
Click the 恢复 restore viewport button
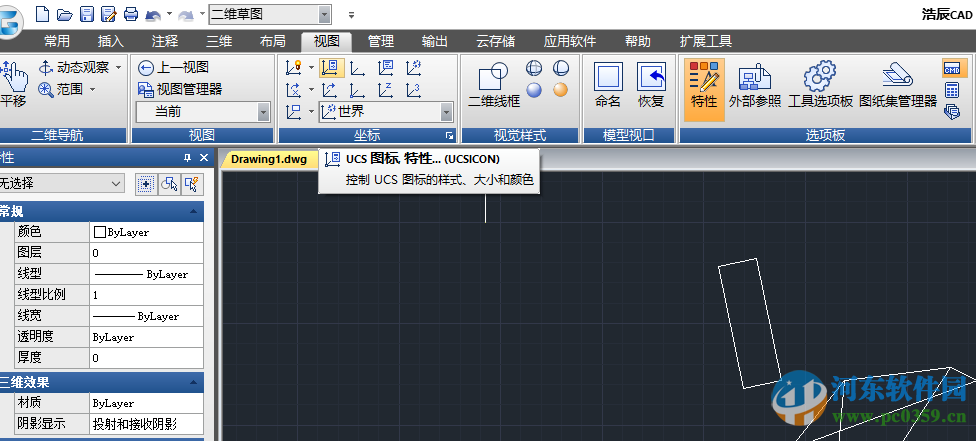(x=651, y=85)
